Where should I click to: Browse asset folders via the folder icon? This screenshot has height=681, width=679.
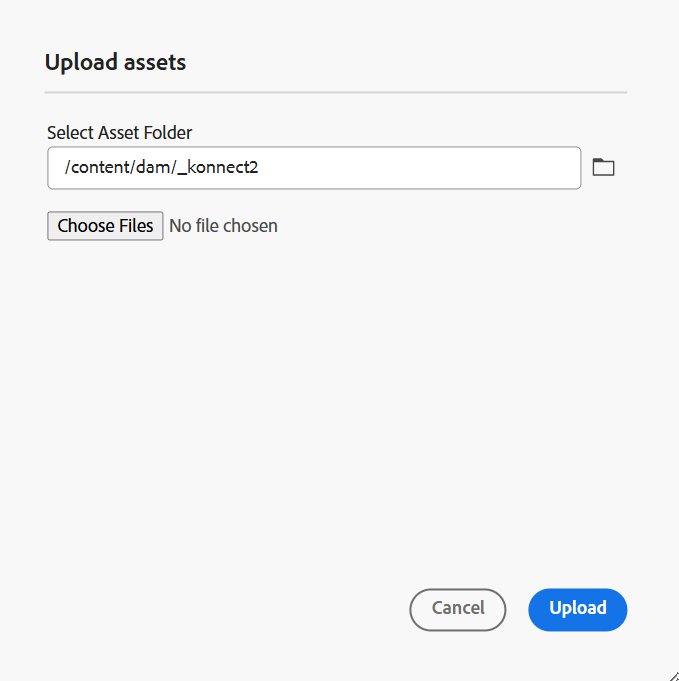click(603, 167)
